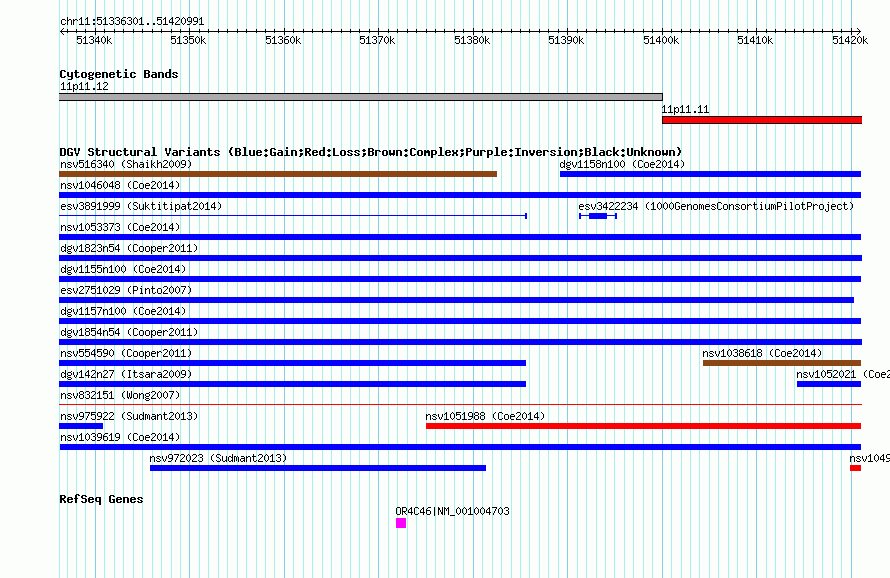Select the brown nsv1038618 complex bar
Screen dimensions: 890x578
(782, 363)
